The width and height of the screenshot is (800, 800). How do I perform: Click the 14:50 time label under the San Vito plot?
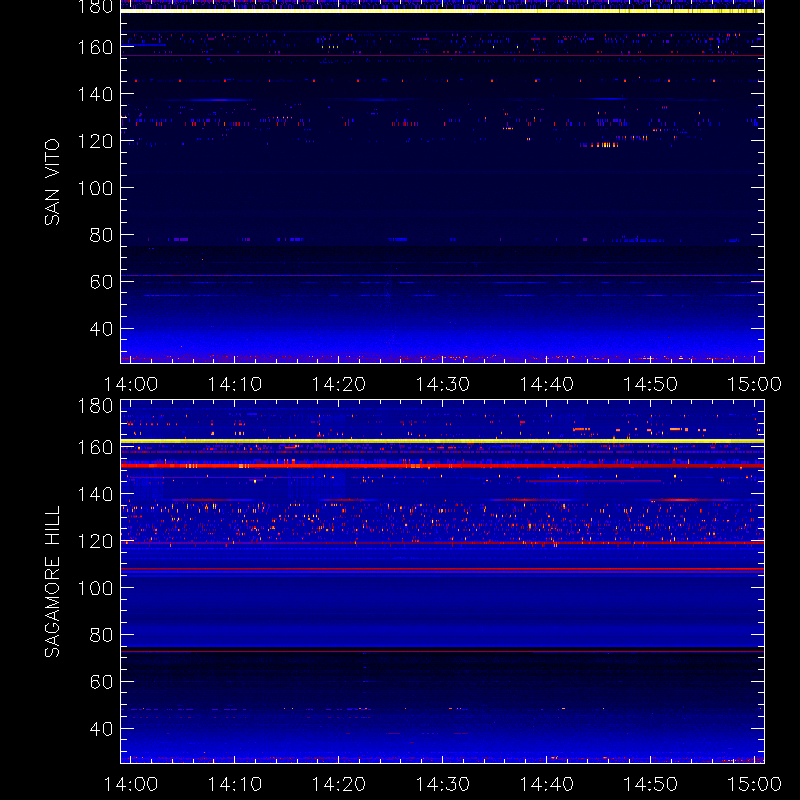pyautogui.click(x=651, y=384)
